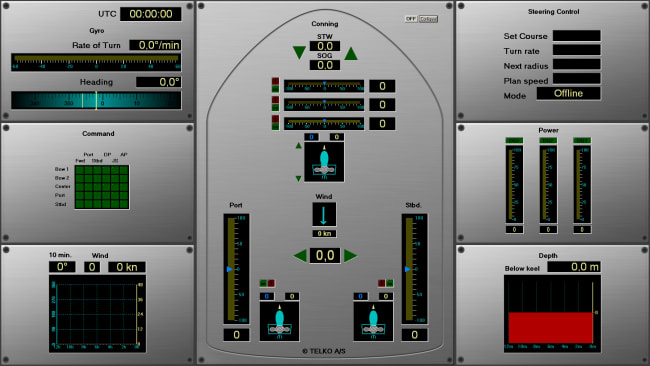Screen dimensions: 650x366
Task: Click readout right of first thruster gauge
Action: [x=382, y=86]
